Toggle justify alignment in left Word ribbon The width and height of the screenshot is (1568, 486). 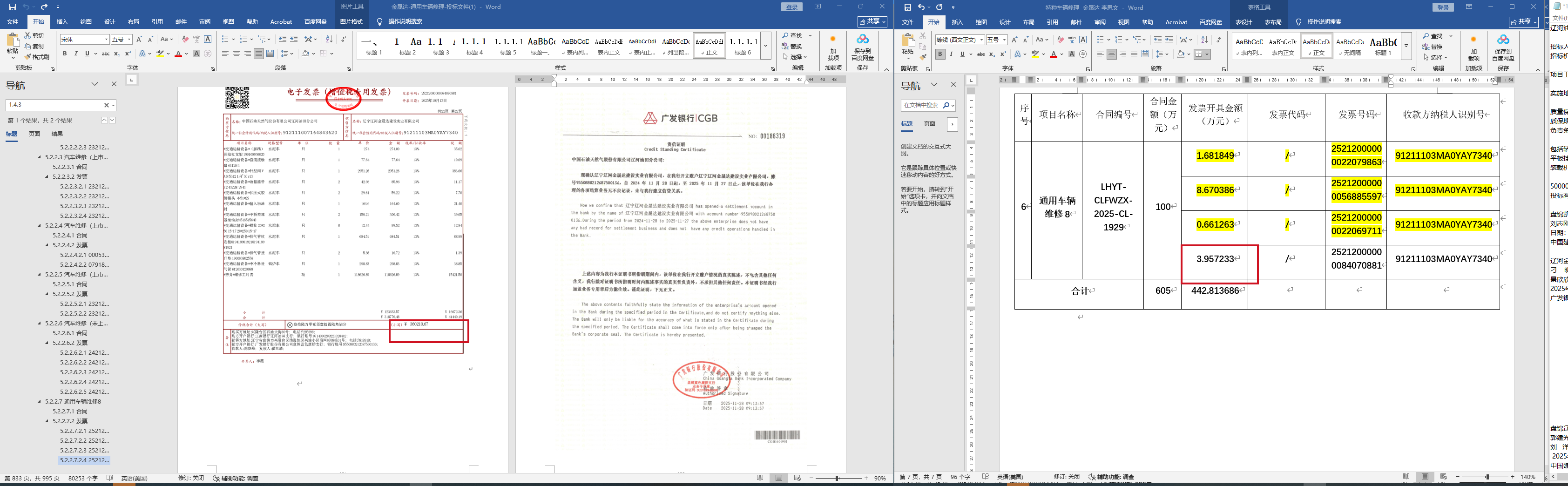259,54
